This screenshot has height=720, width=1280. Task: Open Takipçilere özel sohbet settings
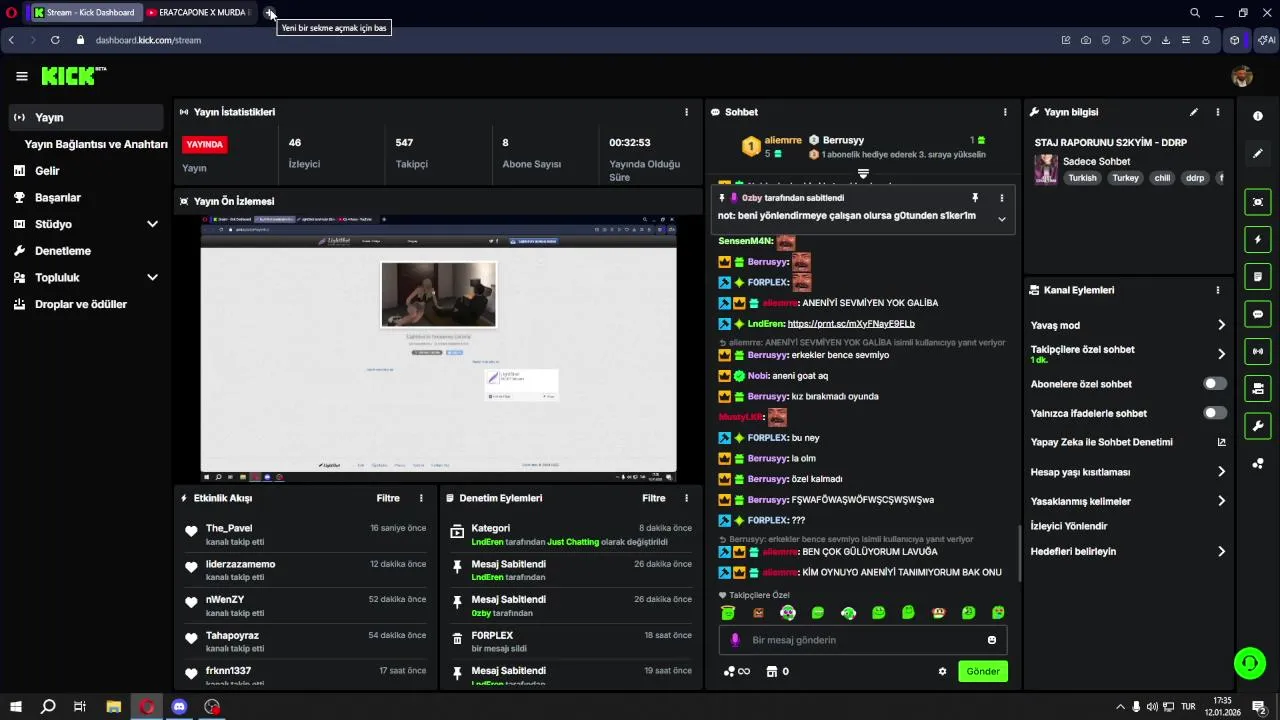[1128, 354]
